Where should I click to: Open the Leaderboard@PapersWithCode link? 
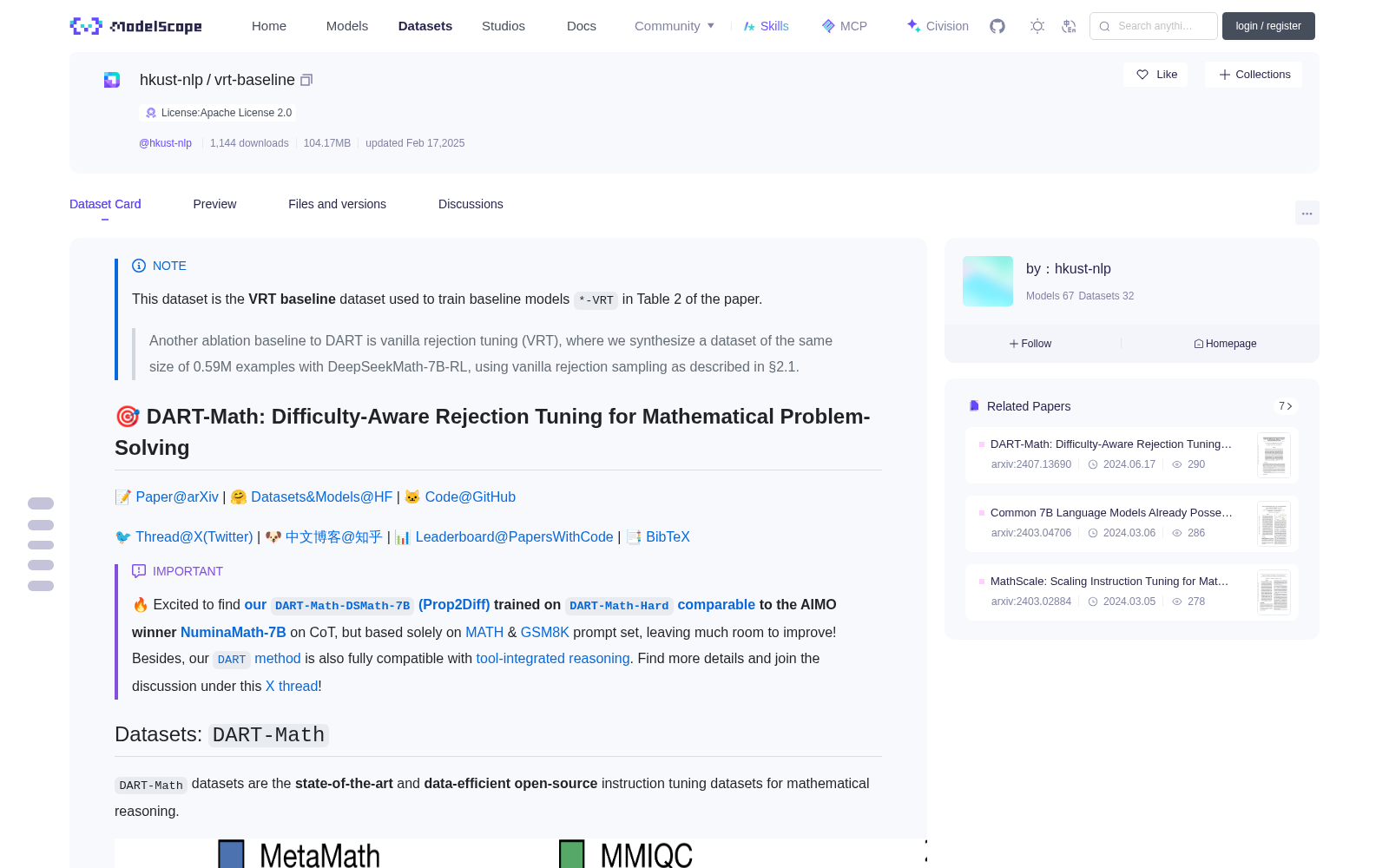(x=514, y=537)
